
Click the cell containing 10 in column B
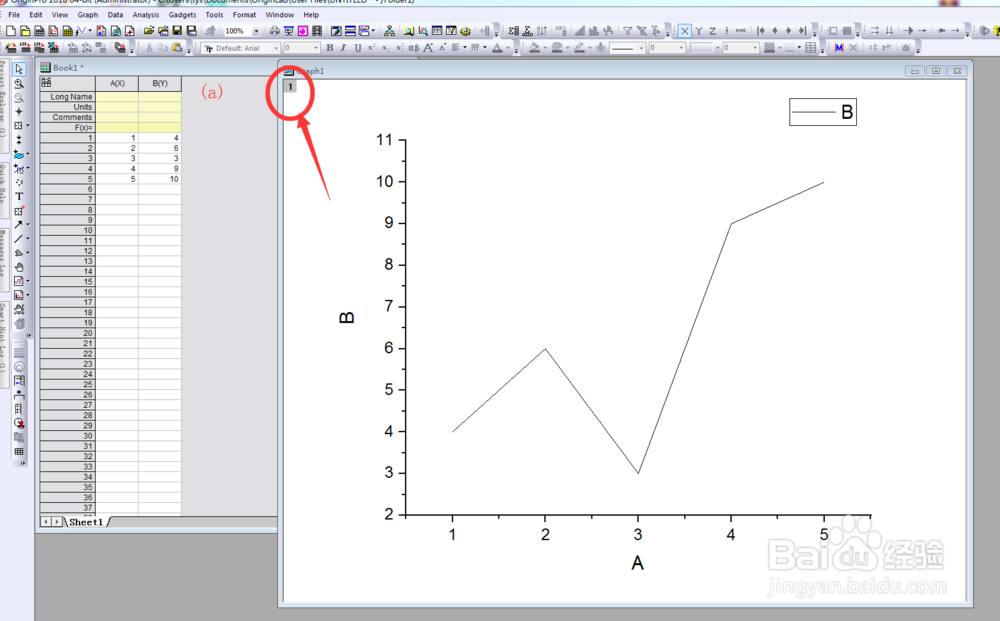160,179
